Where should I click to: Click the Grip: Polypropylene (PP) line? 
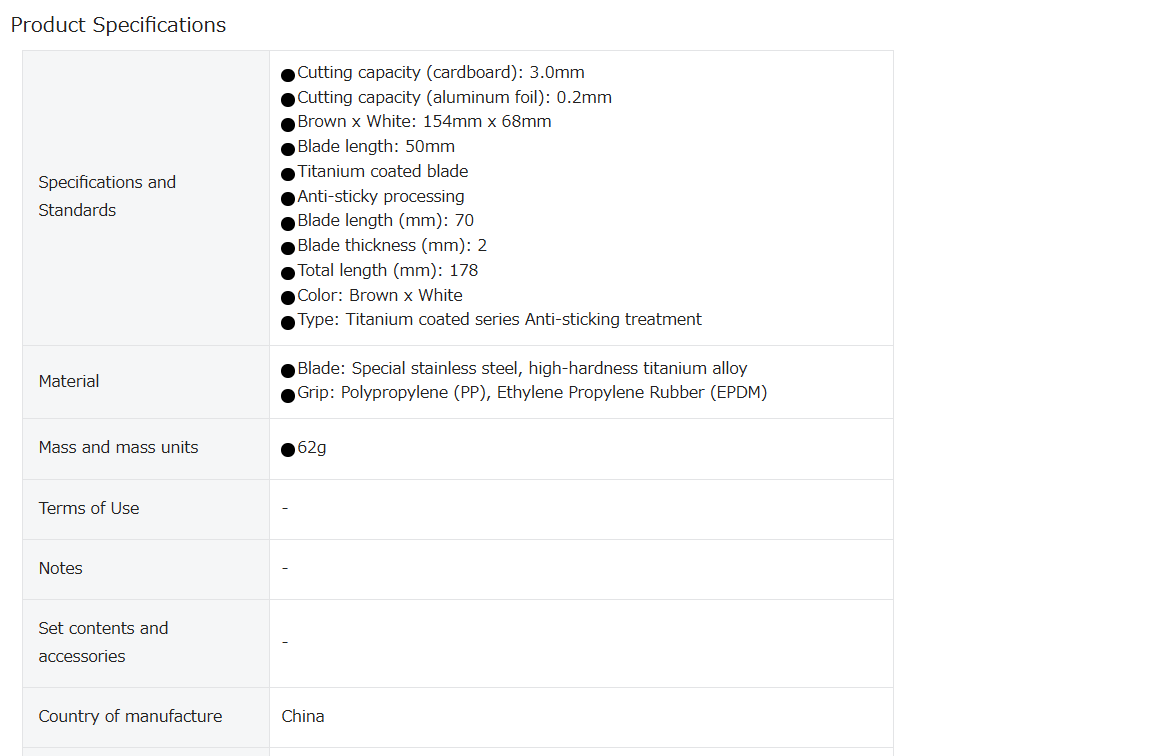(x=524, y=393)
